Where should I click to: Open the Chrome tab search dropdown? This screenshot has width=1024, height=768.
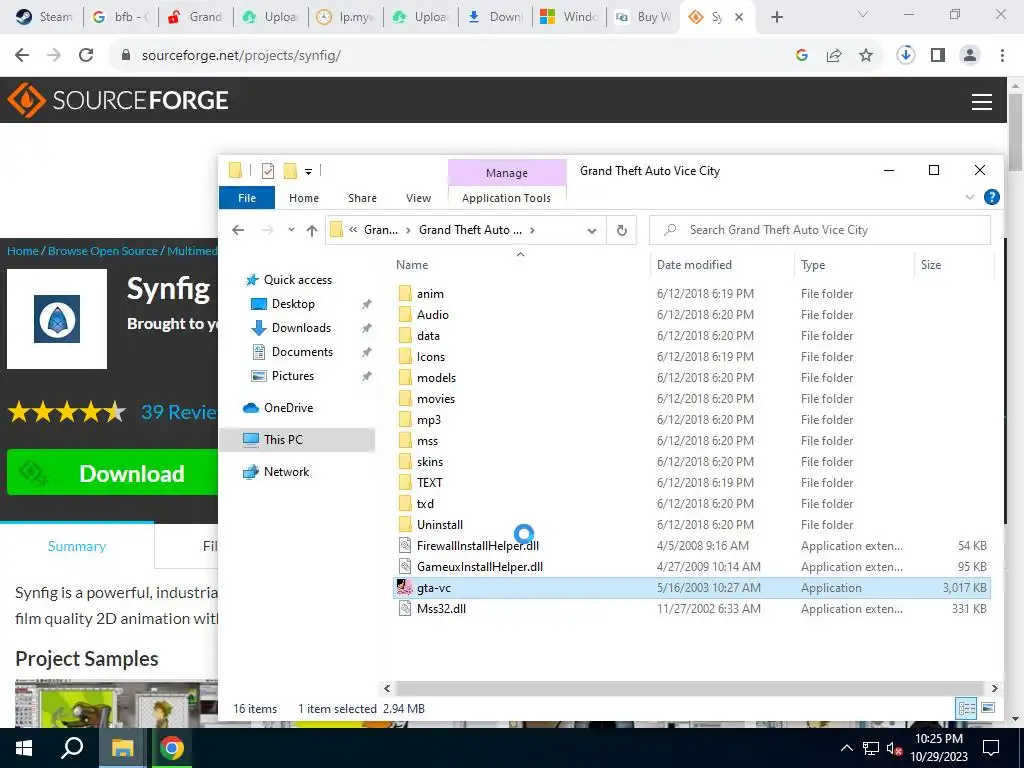(863, 14)
